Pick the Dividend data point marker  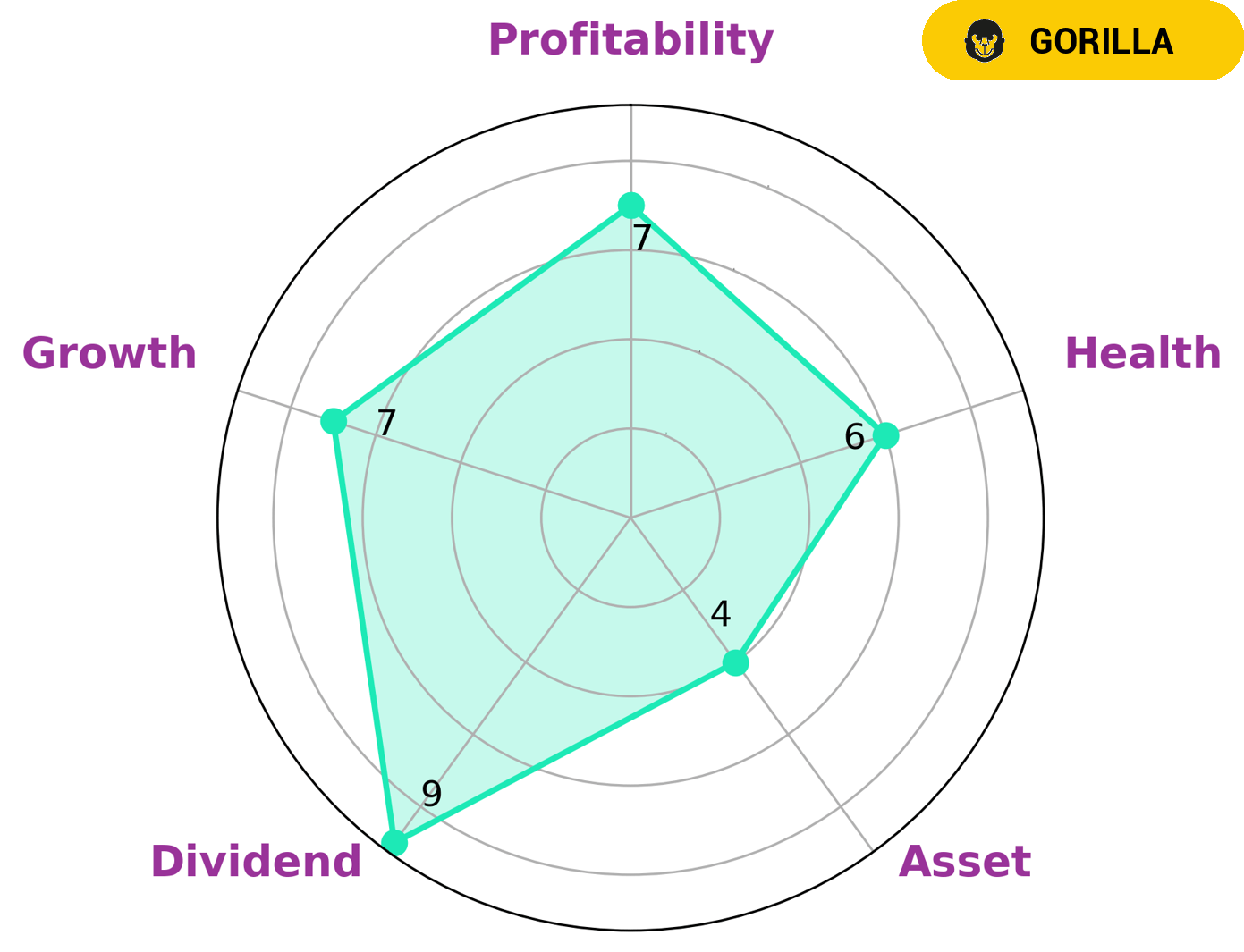point(394,843)
